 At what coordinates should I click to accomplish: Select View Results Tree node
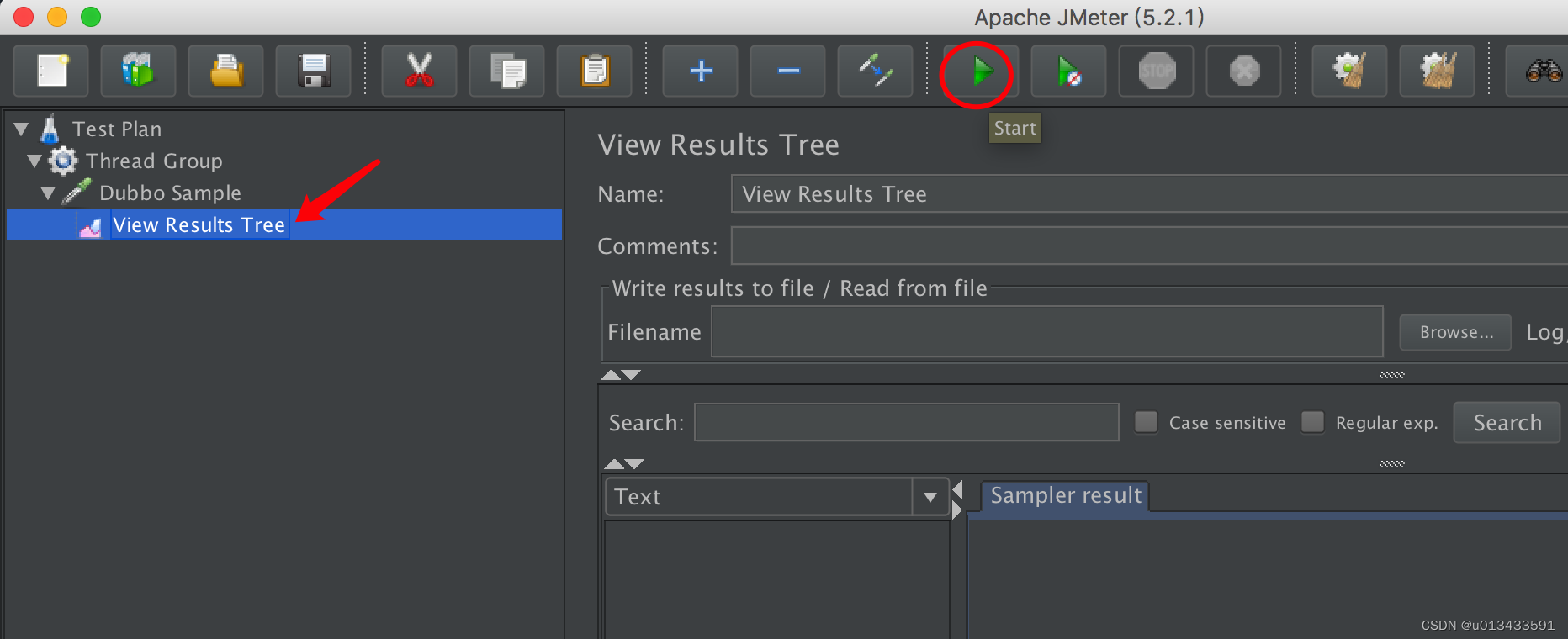pos(199,224)
